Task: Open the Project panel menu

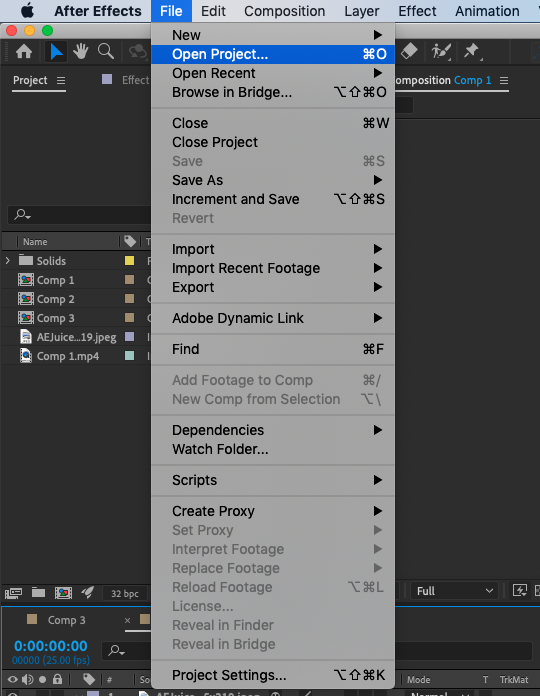Action: 61,80
